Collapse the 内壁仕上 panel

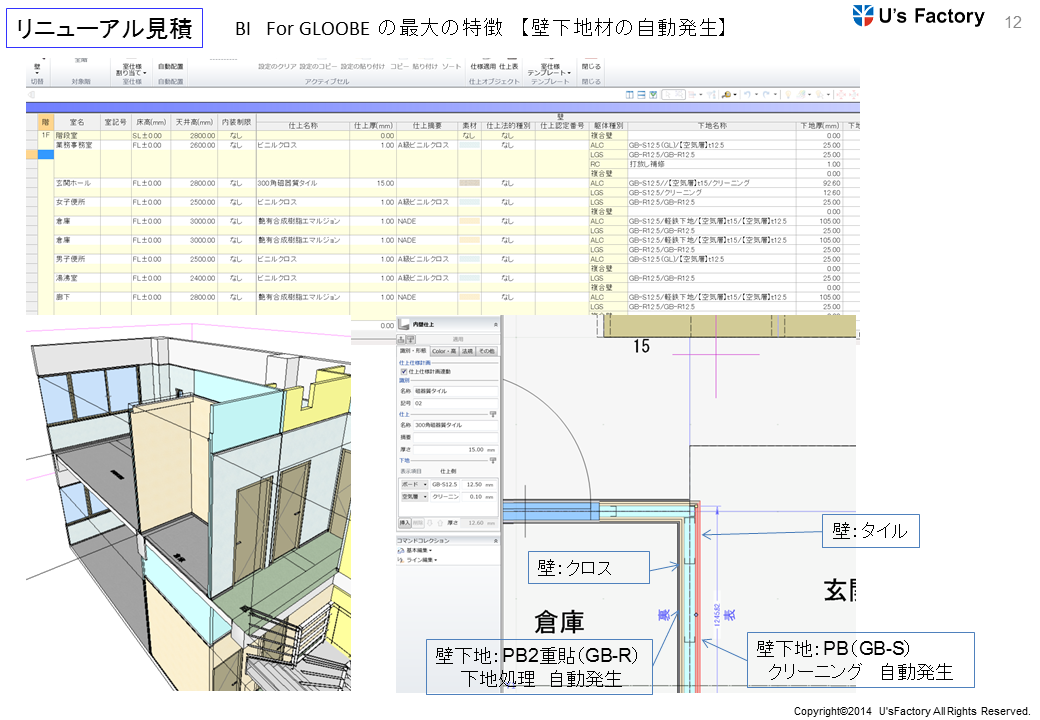(x=495, y=325)
